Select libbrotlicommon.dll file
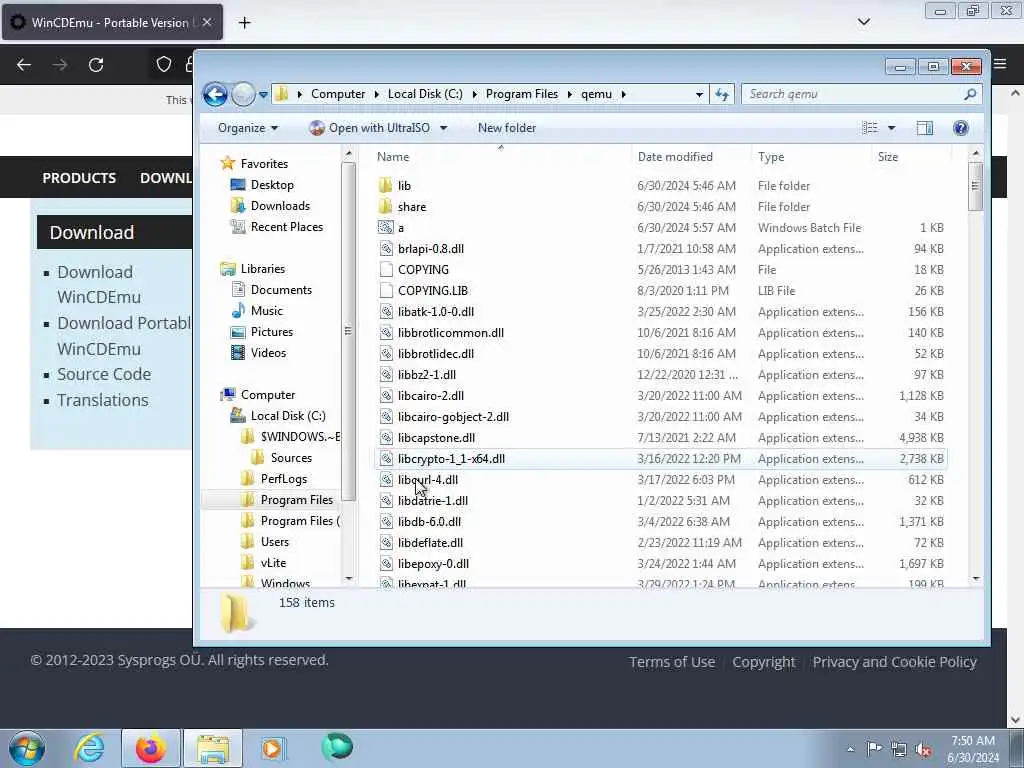 pyautogui.click(x=451, y=332)
